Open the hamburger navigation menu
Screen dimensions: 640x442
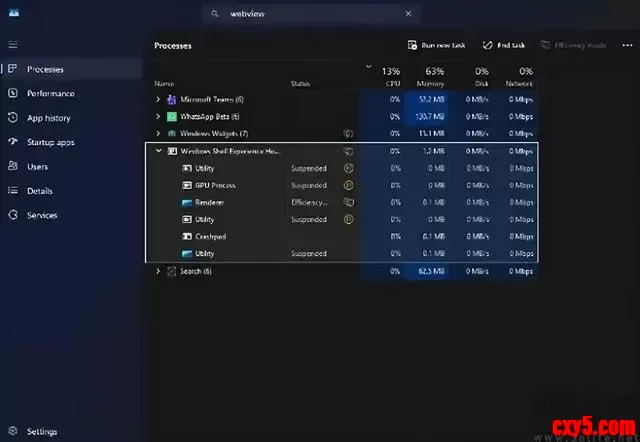coord(13,45)
